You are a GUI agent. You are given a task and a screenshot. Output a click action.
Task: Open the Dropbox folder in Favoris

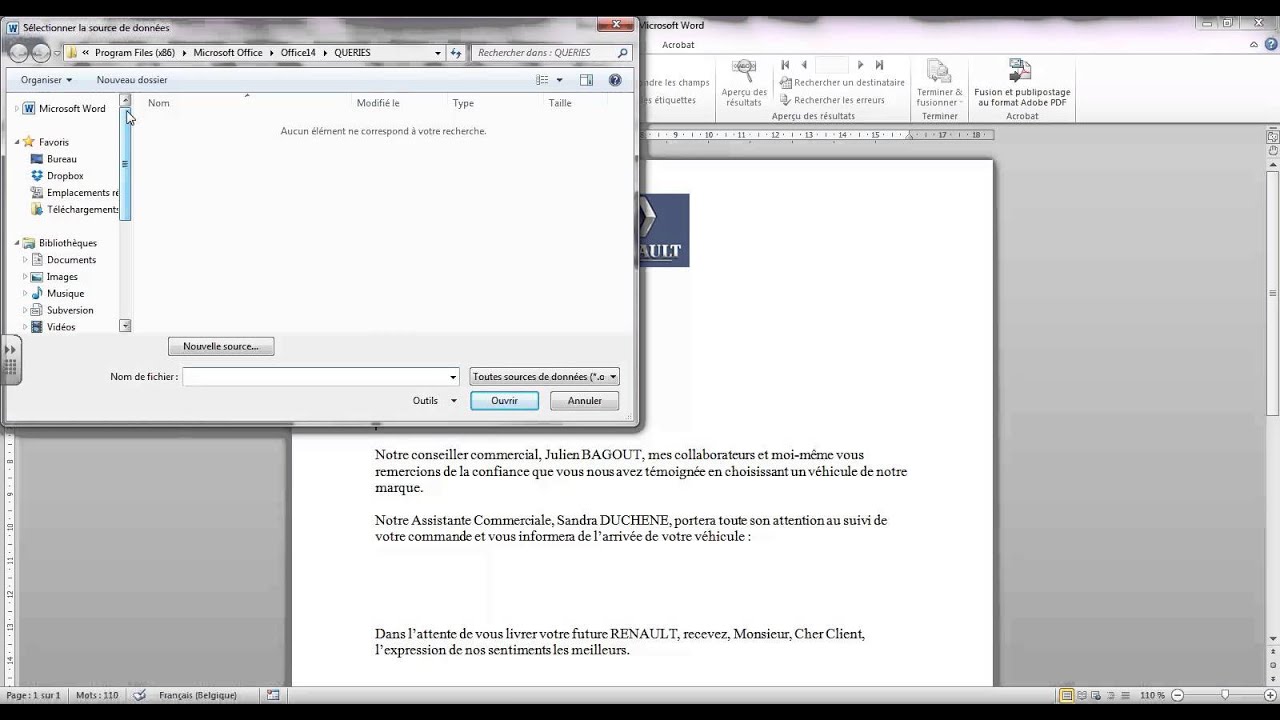[57, 176]
